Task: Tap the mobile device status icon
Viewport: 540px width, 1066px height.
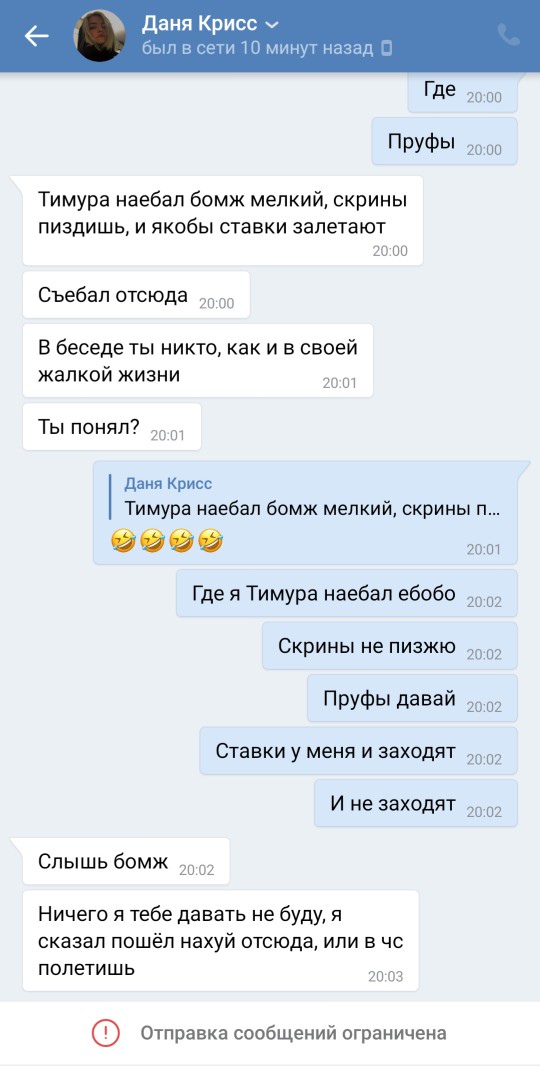Action: click(386, 48)
